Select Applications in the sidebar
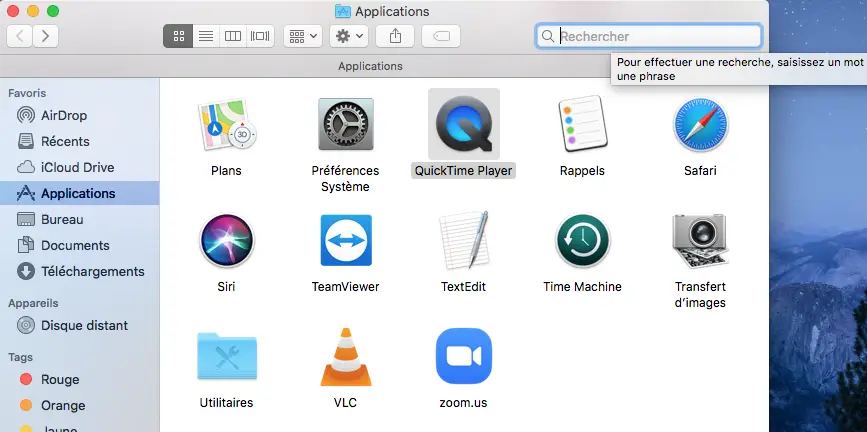Image resolution: width=867 pixels, height=432 pixels. [x=80, y=194]
